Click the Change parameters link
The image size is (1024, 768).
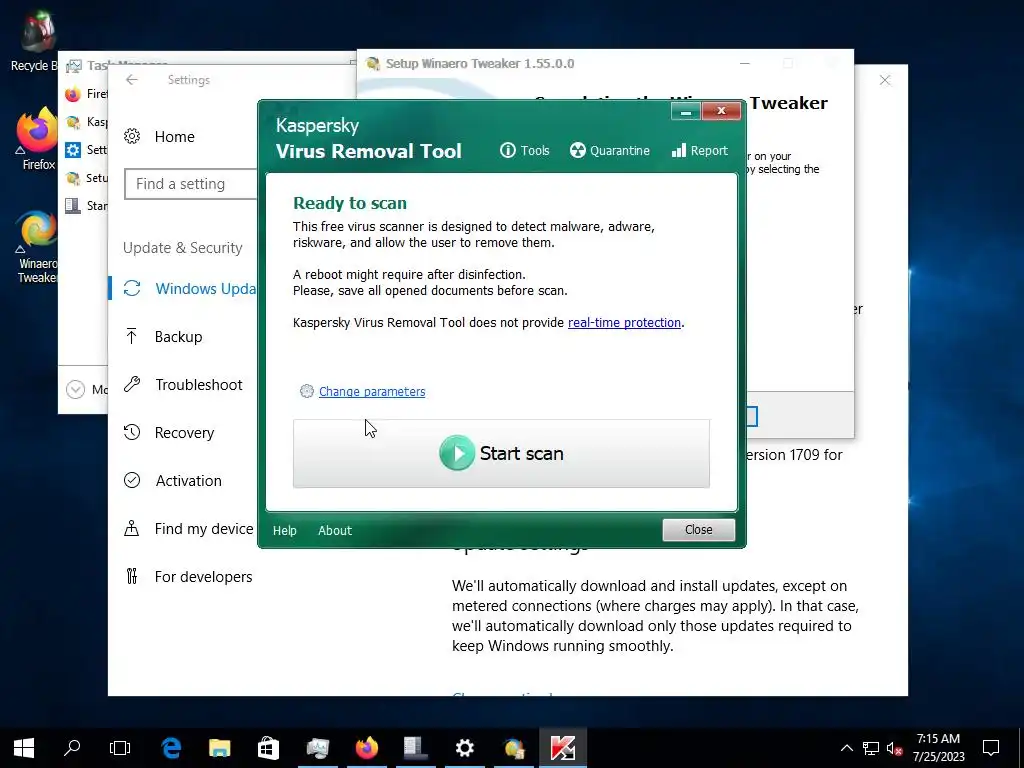(x=372, y=391)
